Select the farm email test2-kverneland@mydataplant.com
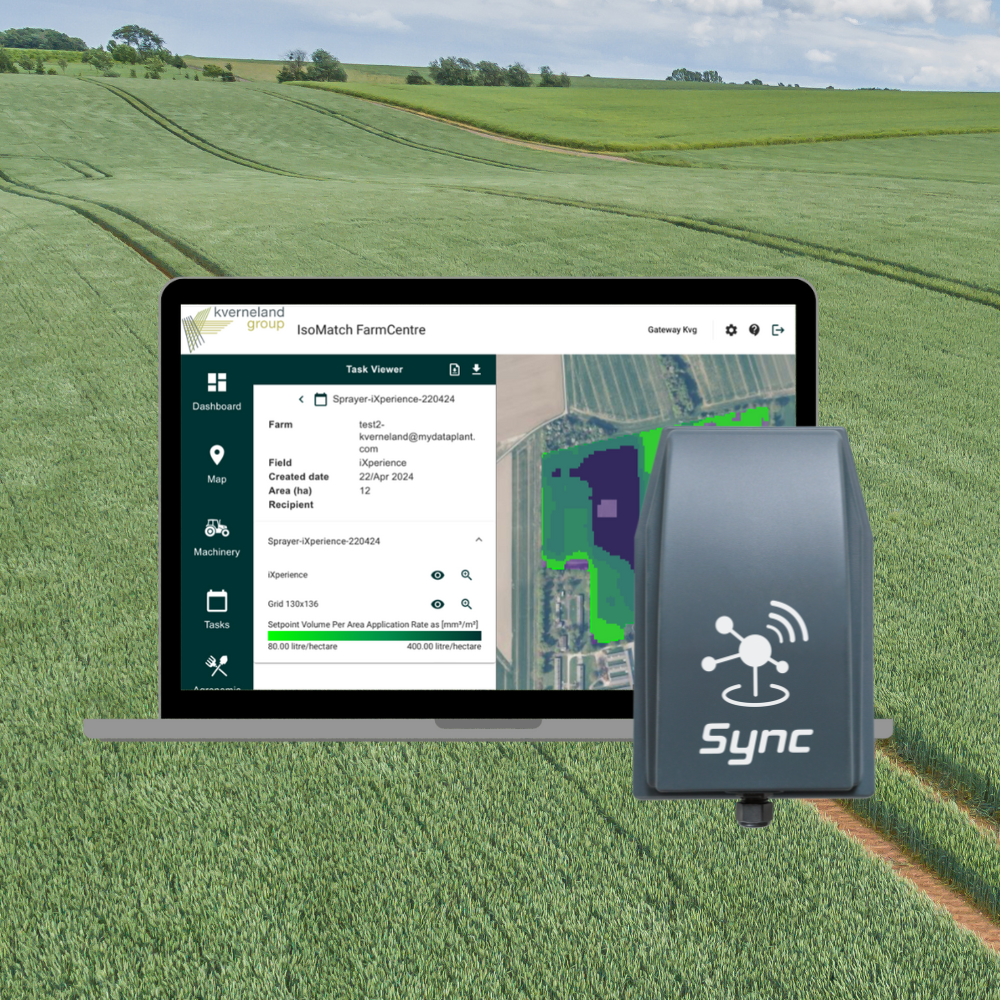Viewport: 1000px width, 1000px height. click(416, 436)
